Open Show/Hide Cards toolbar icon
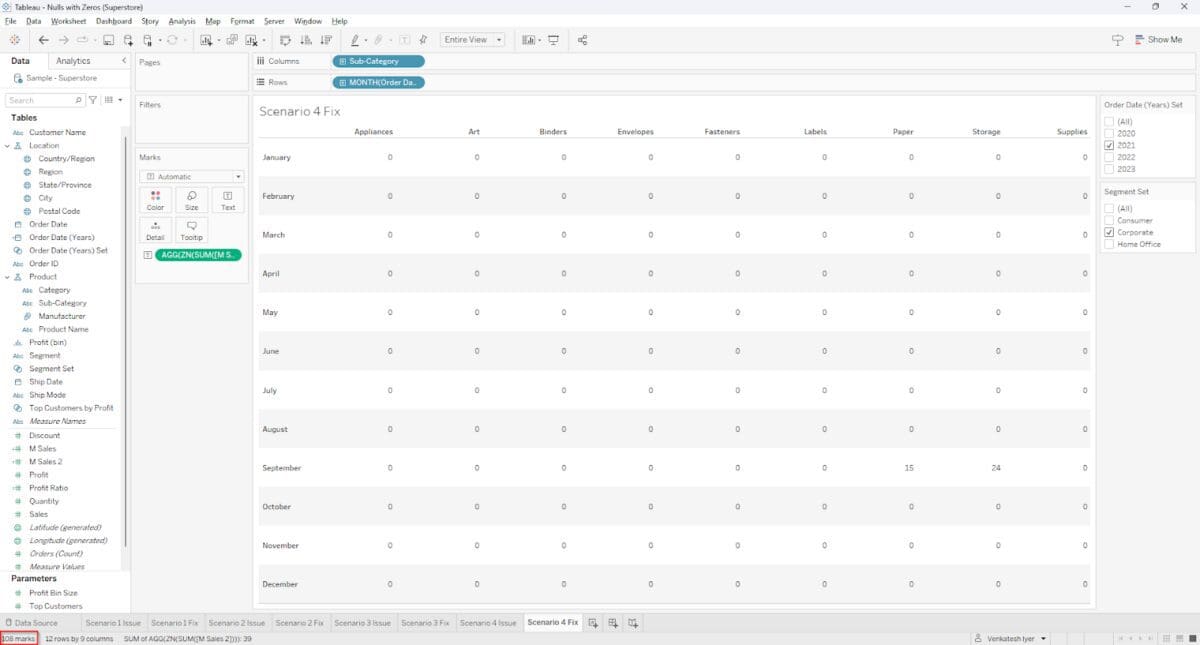This screenshot has width=1200, height=645. point(528,40)
